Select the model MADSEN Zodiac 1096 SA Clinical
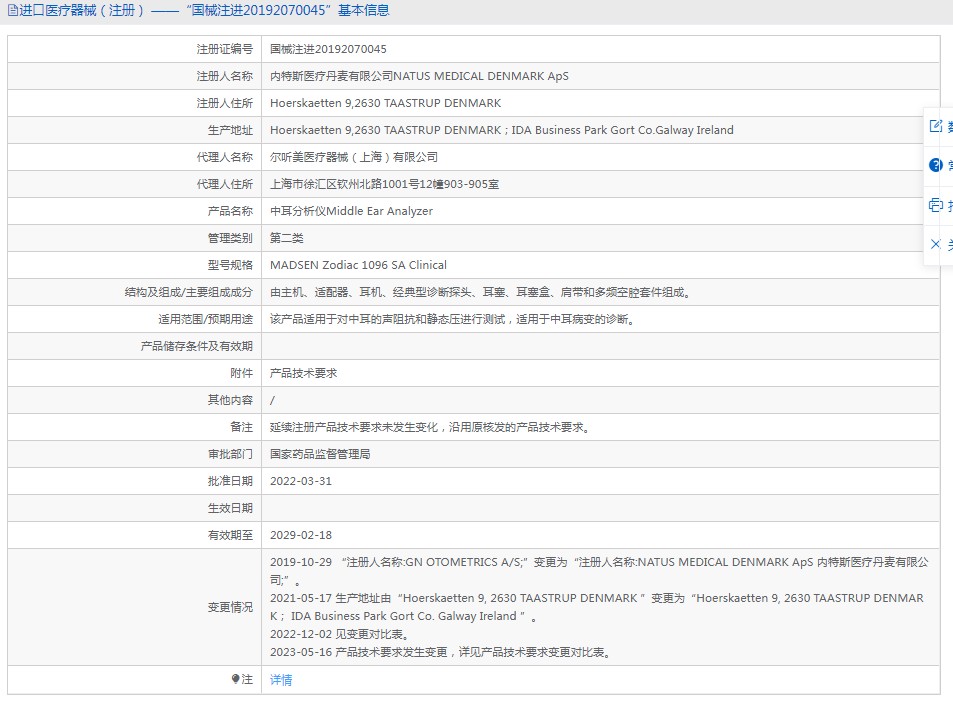The image size is (953, 703). [x=358, y=265]
